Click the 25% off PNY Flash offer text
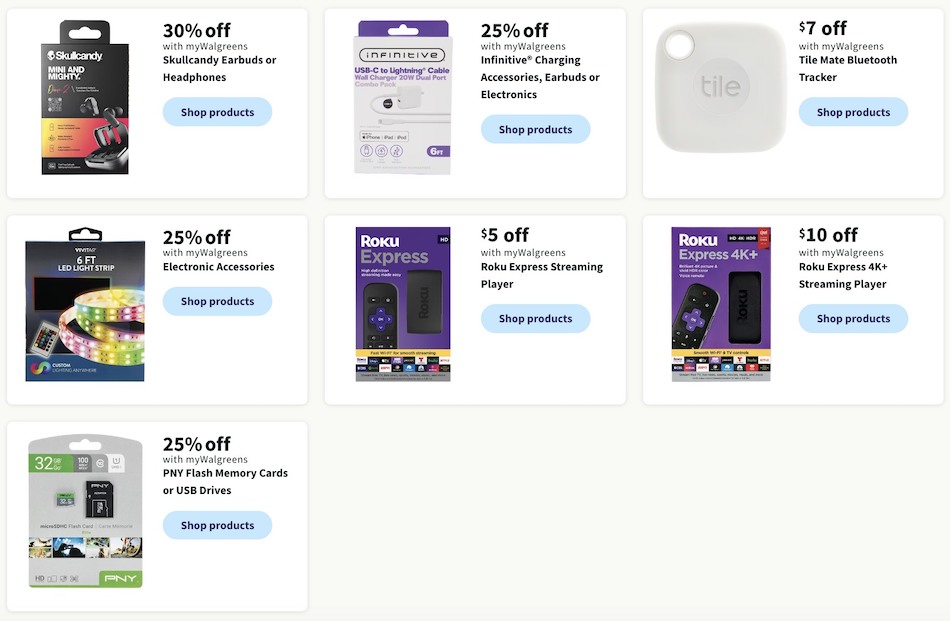The image size is (950, 621). tap(196, 443)
